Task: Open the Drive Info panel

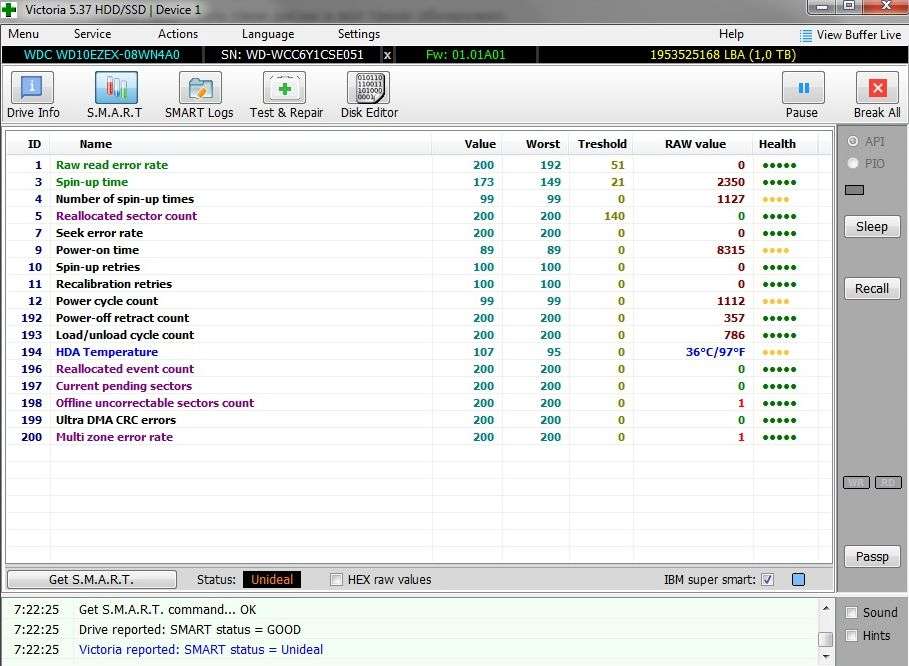Action: tap(33, 95)
